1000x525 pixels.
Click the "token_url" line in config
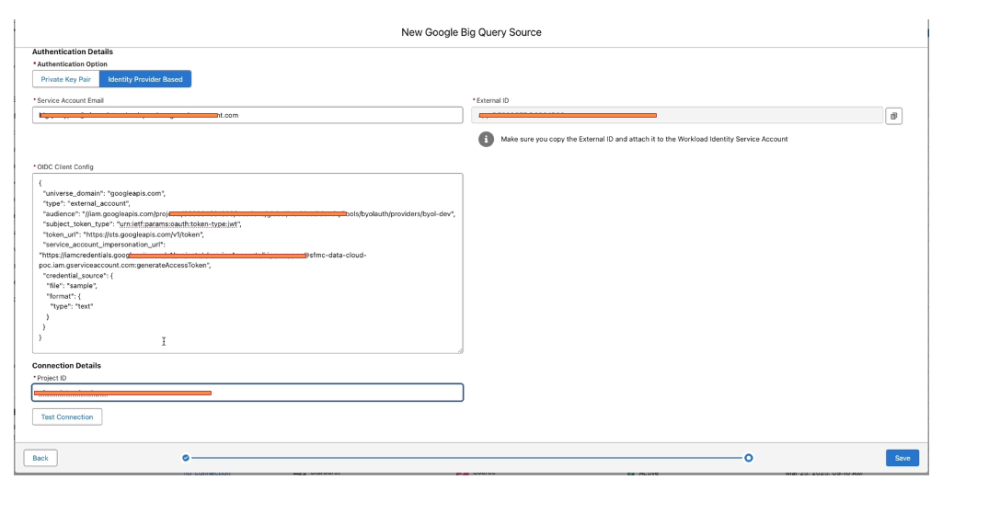(x=123, y=234)
